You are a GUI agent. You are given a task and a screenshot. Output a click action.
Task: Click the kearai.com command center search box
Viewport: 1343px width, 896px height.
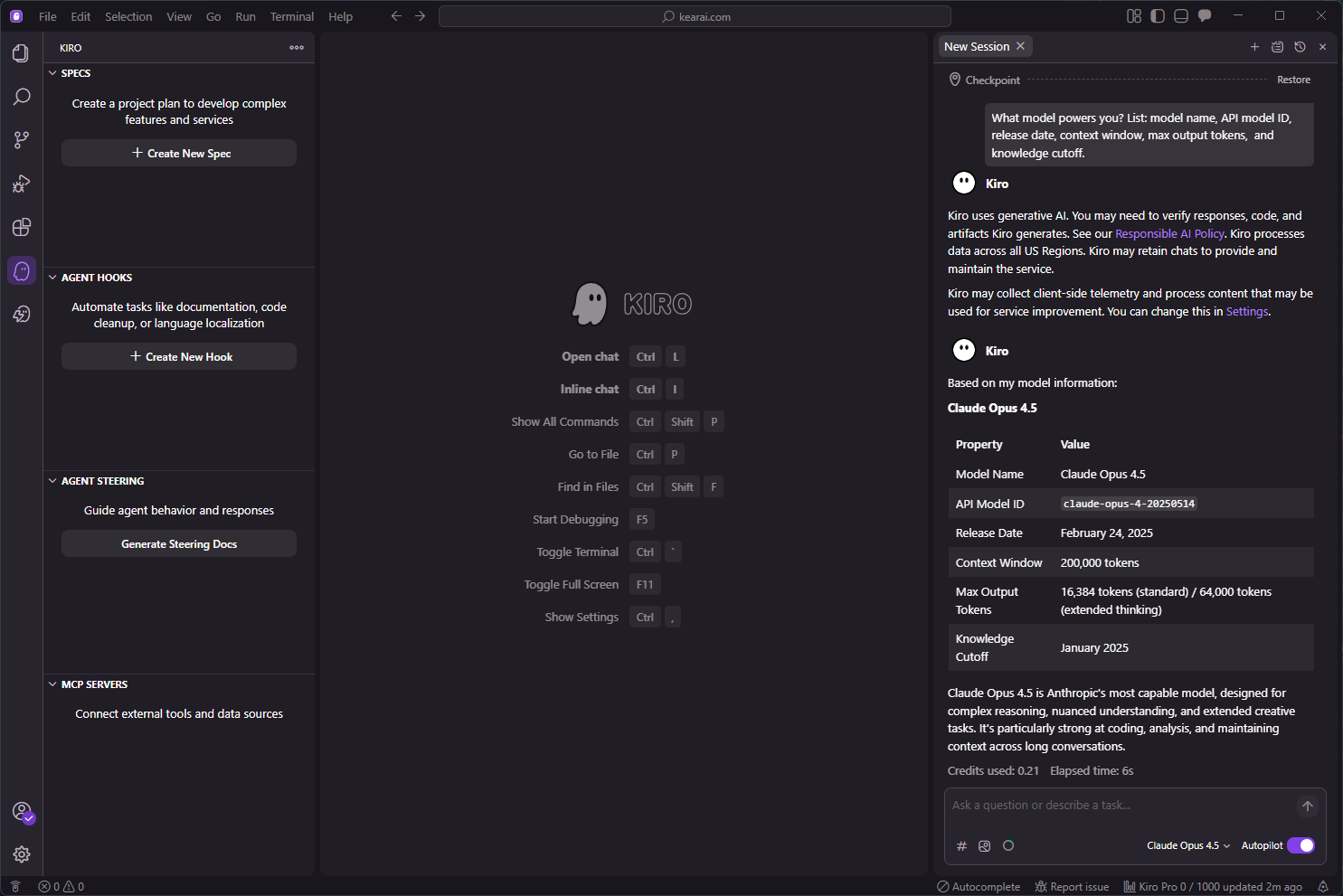point(695,16)
